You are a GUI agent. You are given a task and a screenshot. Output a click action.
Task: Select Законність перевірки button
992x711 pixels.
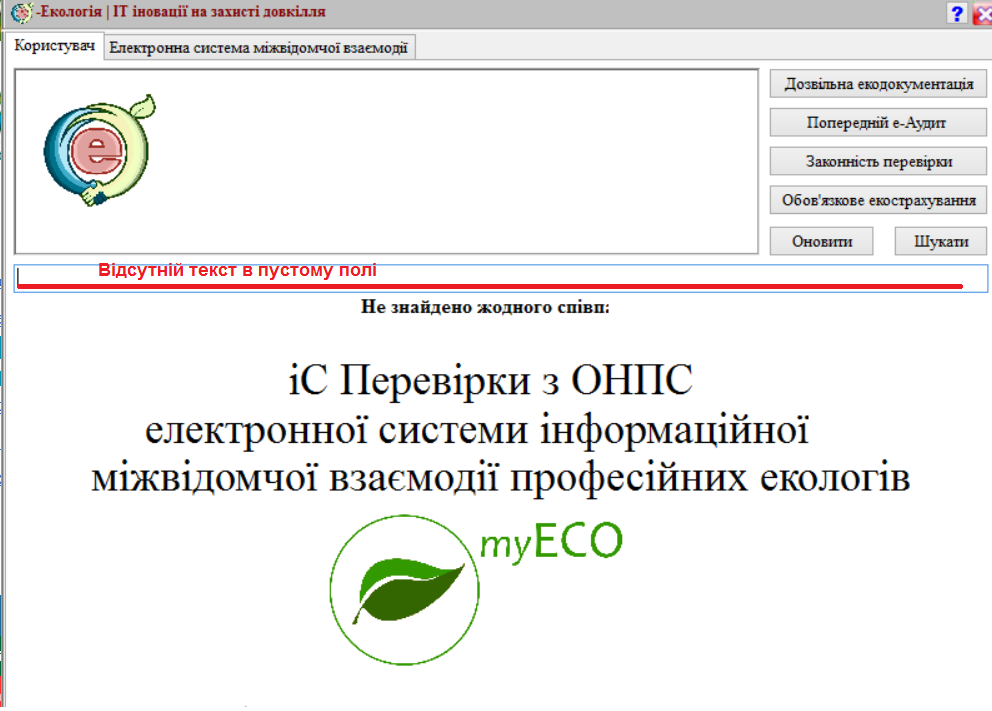[878, 161]
